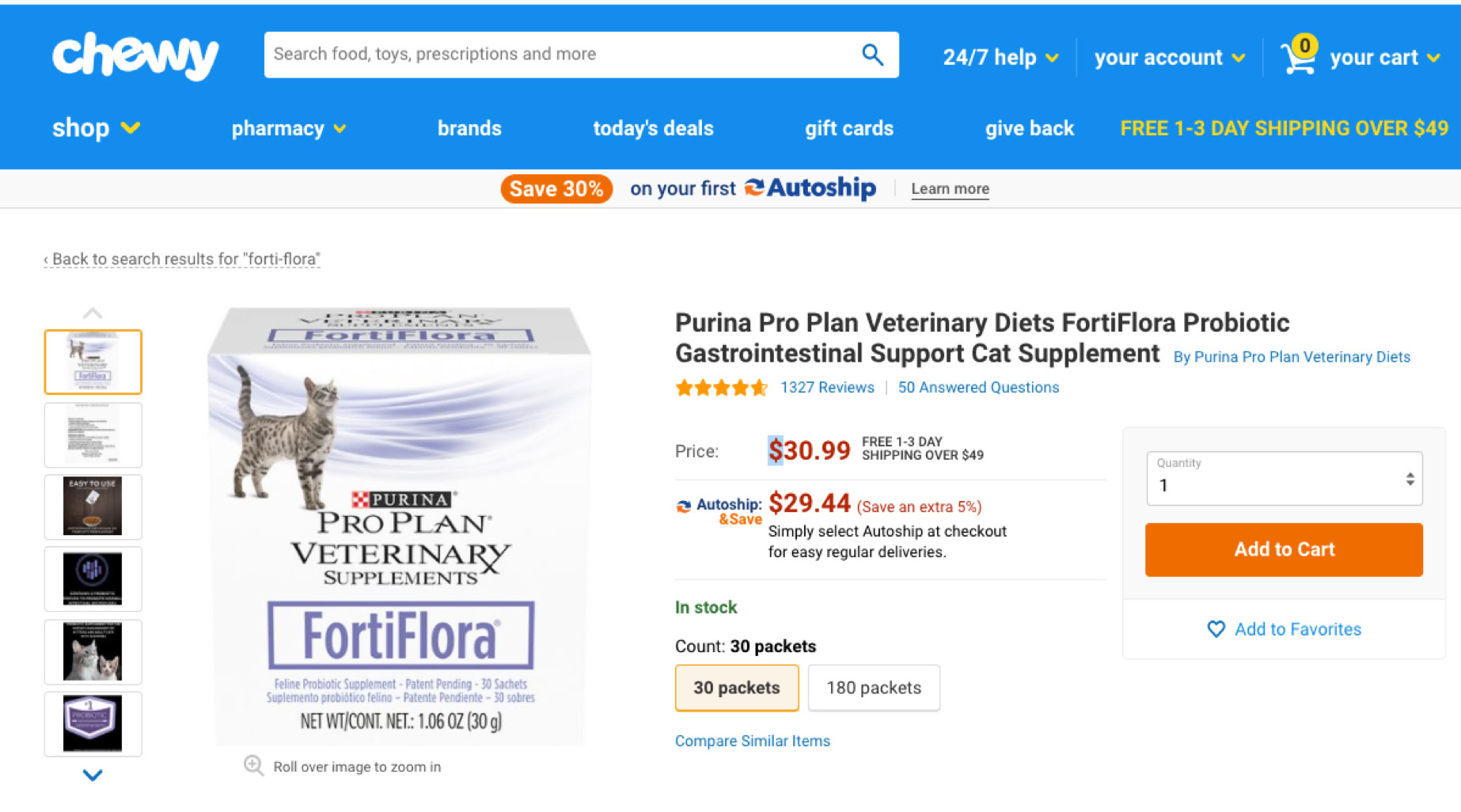Select the 30 packets count option
The image size is (1461, 812).
click(x=737, y=688)
